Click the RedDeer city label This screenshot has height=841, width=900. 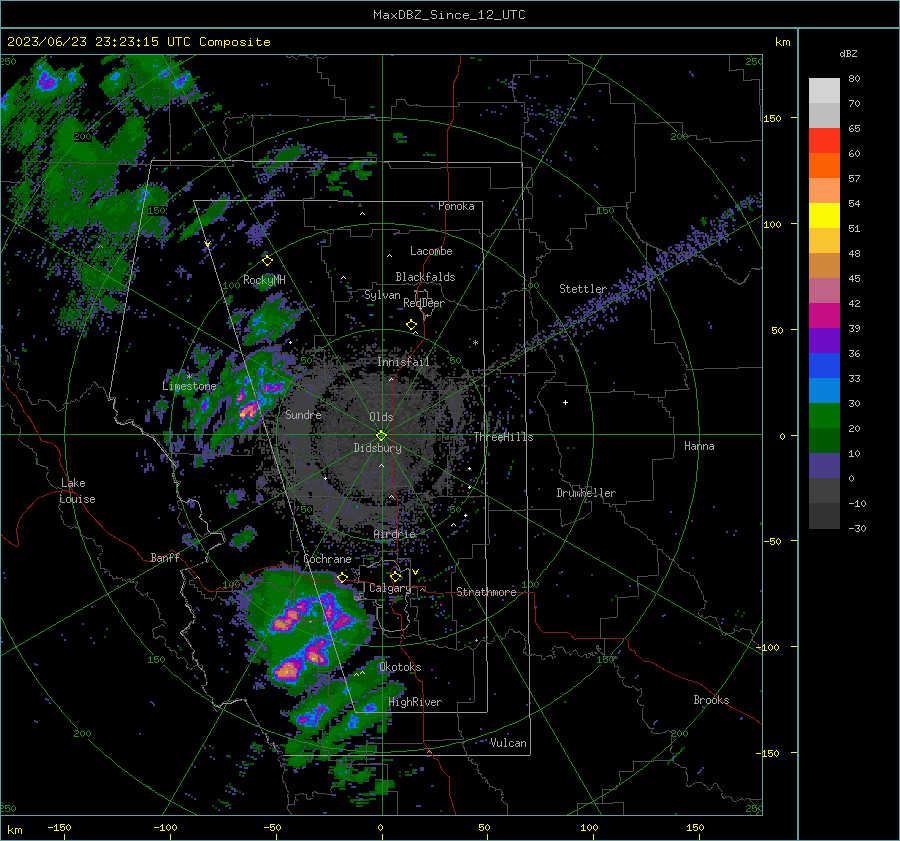[x=424, y=303]
